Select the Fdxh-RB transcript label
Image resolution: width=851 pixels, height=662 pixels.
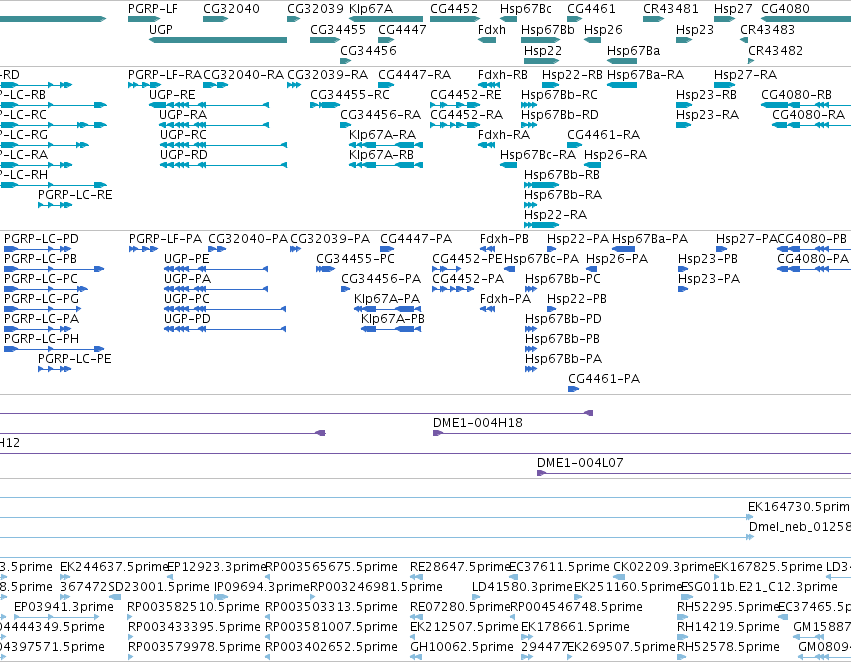pyautogui.click(x=503, y=74)
